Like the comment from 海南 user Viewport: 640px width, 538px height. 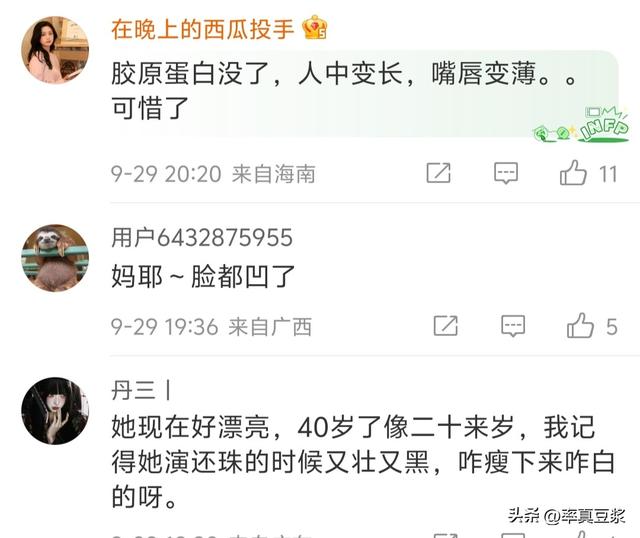pos(573,173)
